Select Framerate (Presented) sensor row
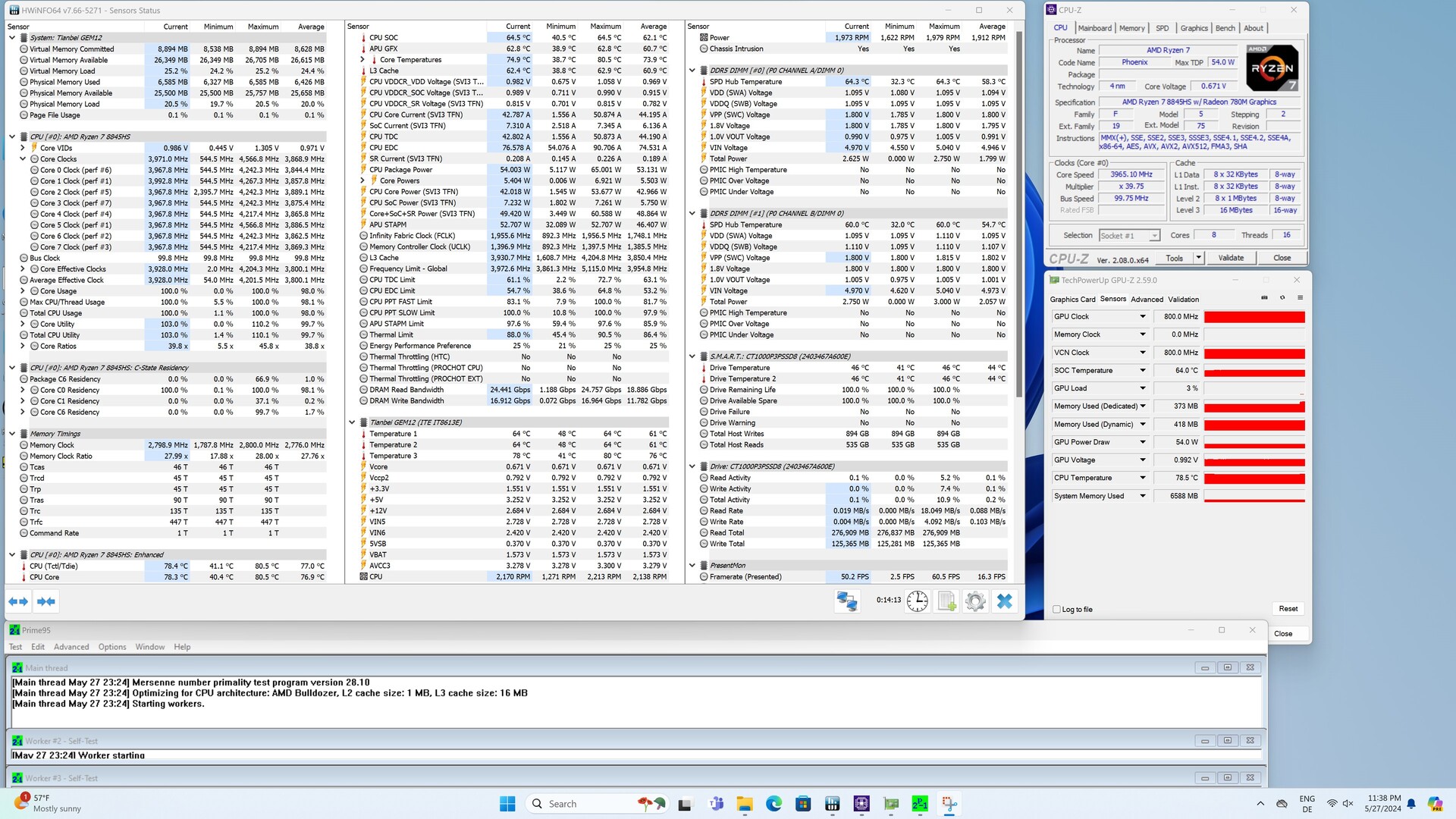Image resolution: width=1456 pixels, height=819 pixels. (x=853, y=577)
